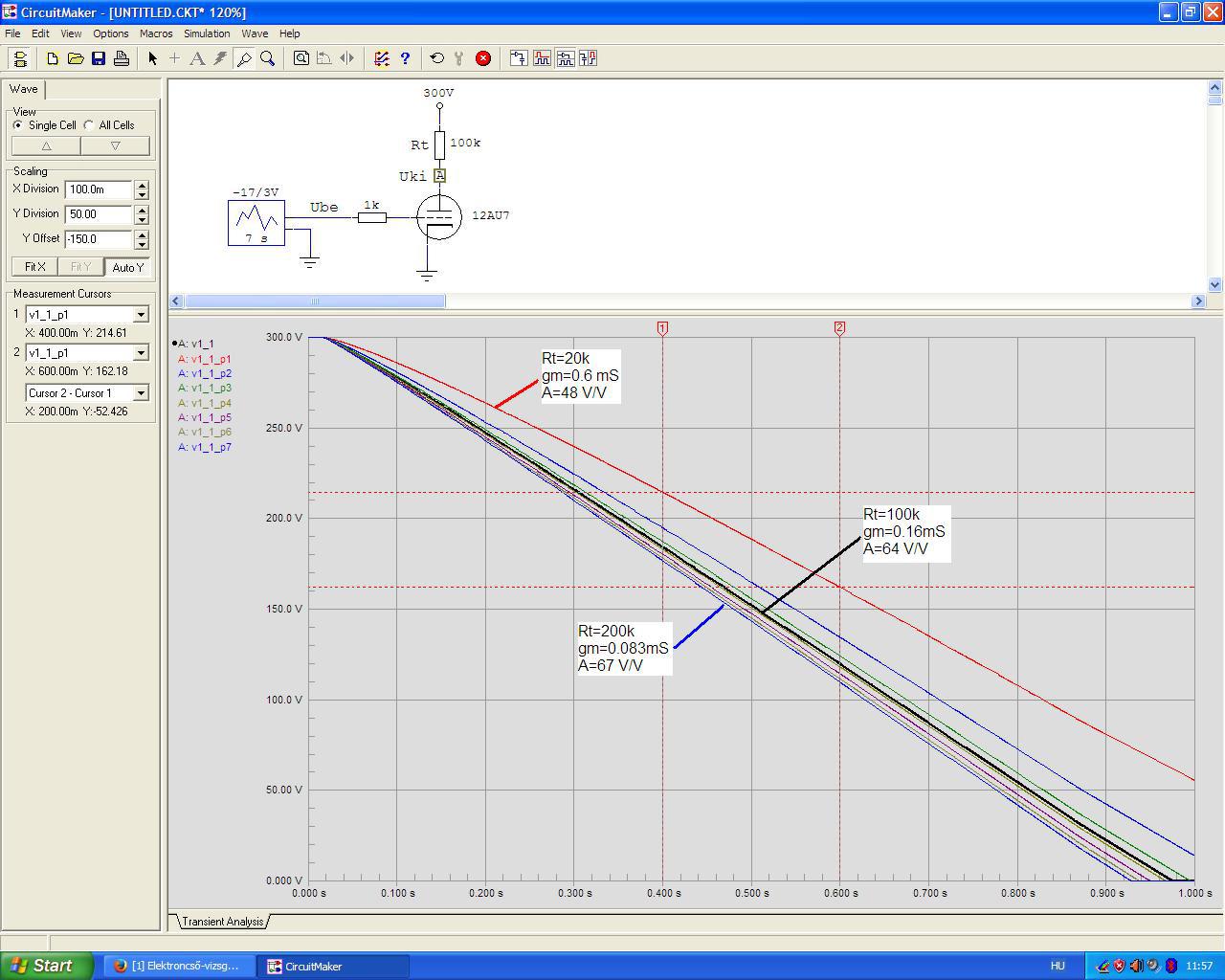Activate the probe tool in toolbar

click(244, 58)
